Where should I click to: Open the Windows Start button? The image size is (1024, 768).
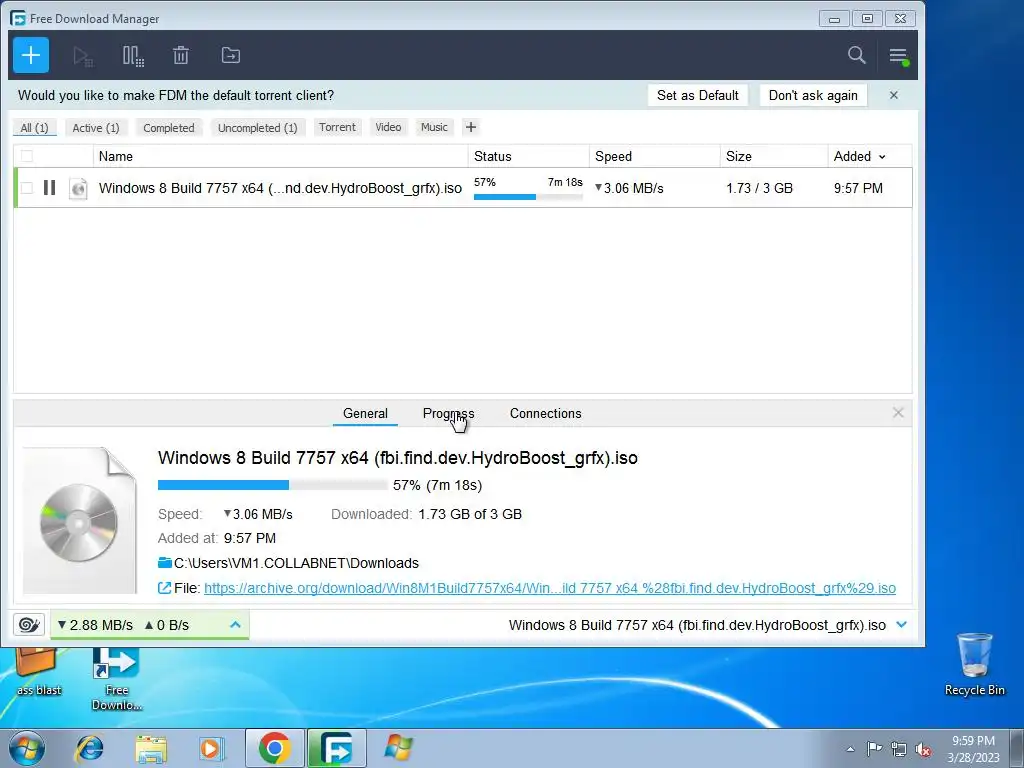[x=27, y=748]
